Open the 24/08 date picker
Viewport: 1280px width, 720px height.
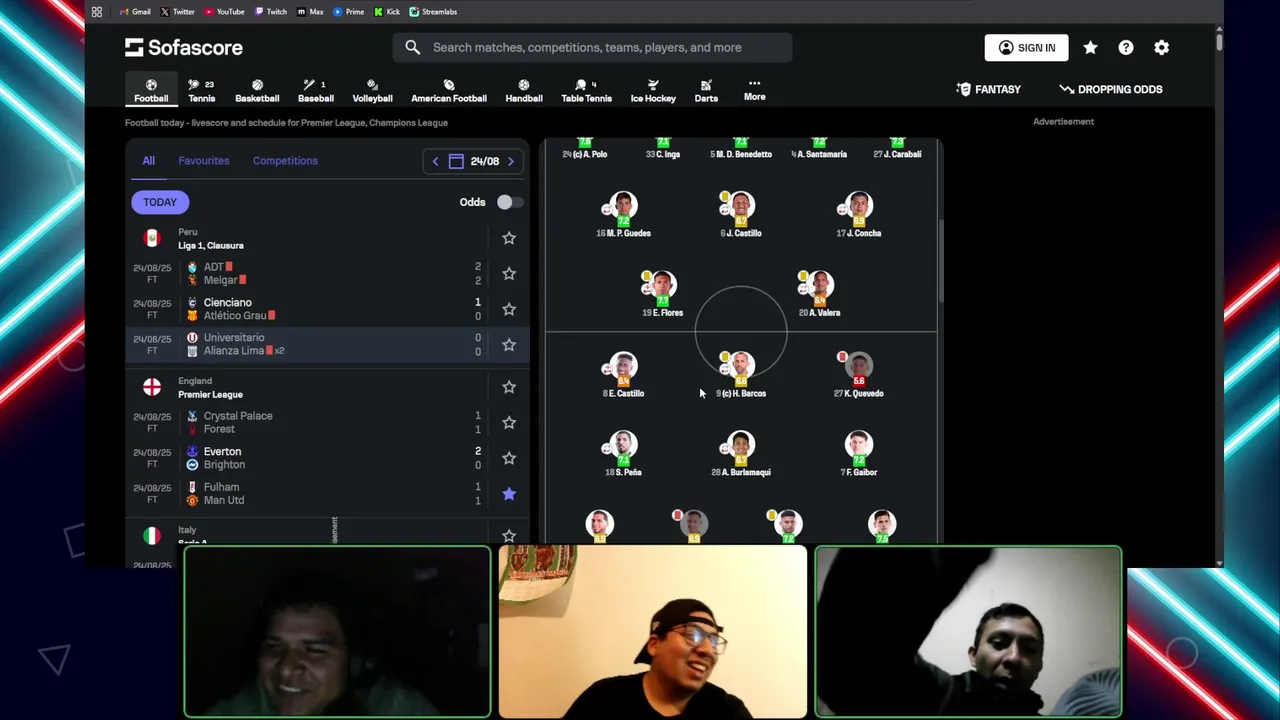tap(474, 161)
